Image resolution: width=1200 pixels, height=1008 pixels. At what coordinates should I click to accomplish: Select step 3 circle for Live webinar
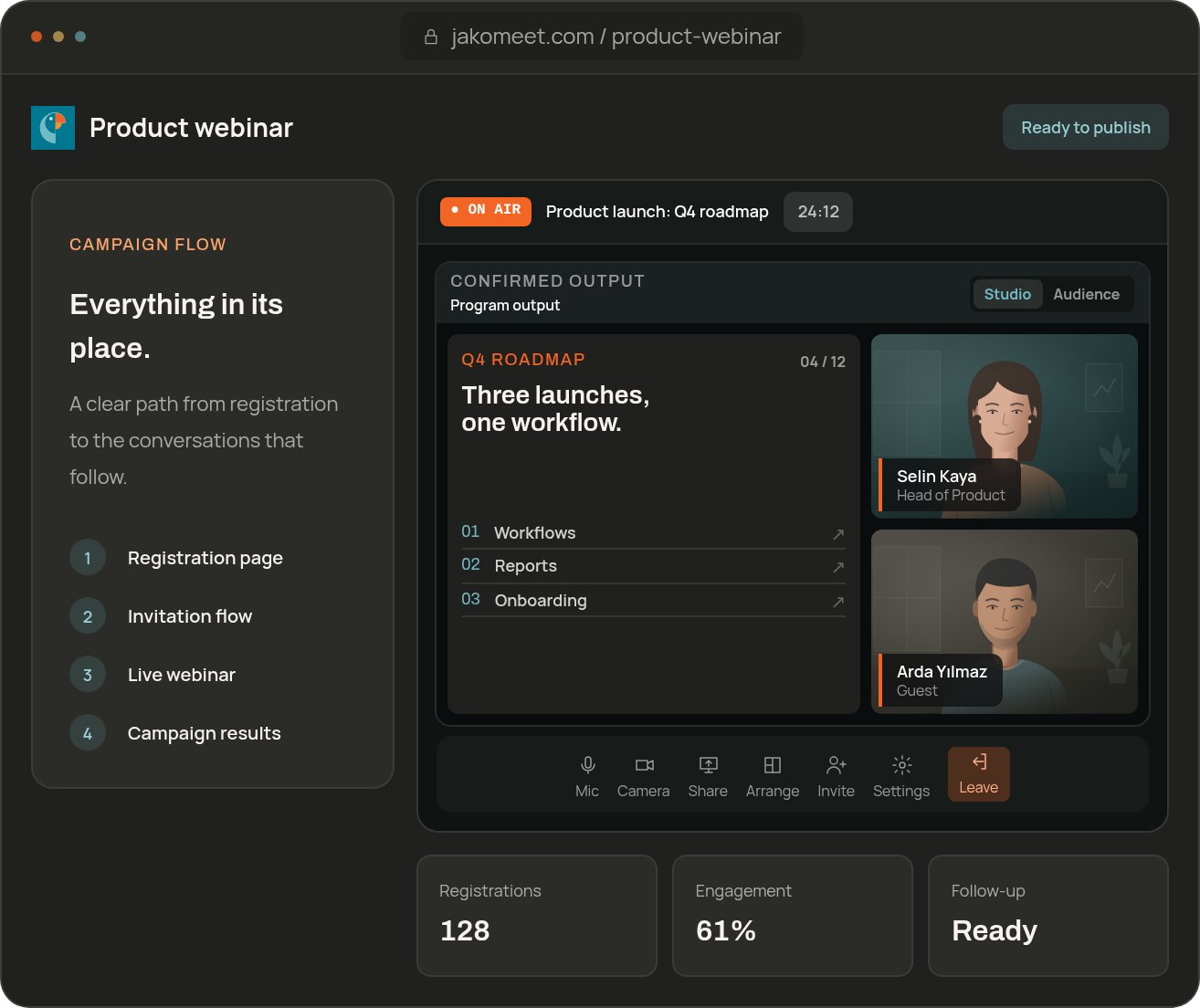(x=88, y=675)
